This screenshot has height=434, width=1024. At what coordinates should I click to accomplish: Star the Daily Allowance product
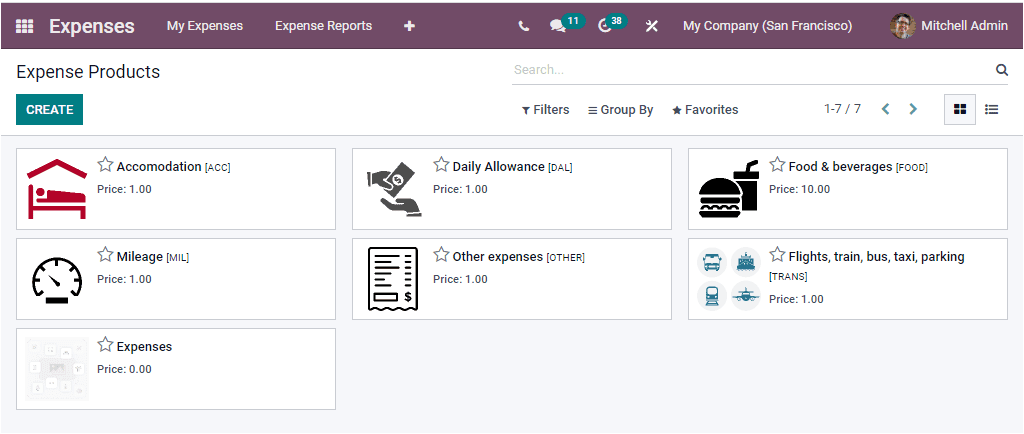pyautogui.click(x=441, y=165)
